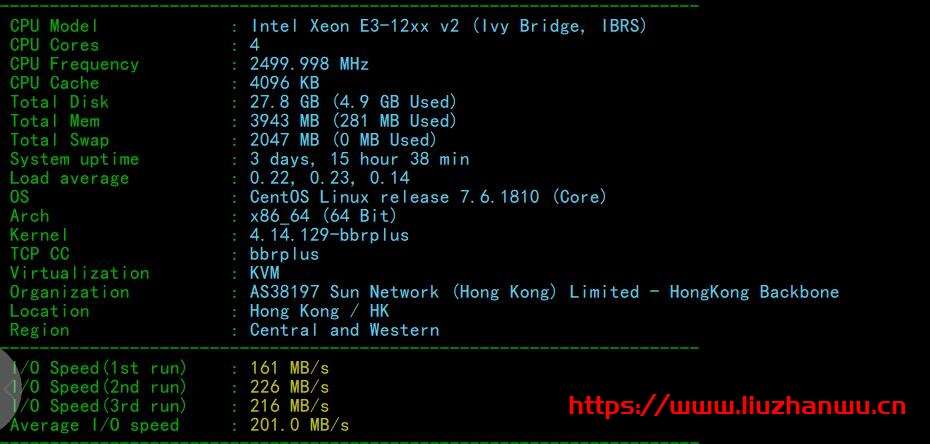Select the Load average values
The height and width of the screenshot is (444, 930).
click(x=329, y=178)
